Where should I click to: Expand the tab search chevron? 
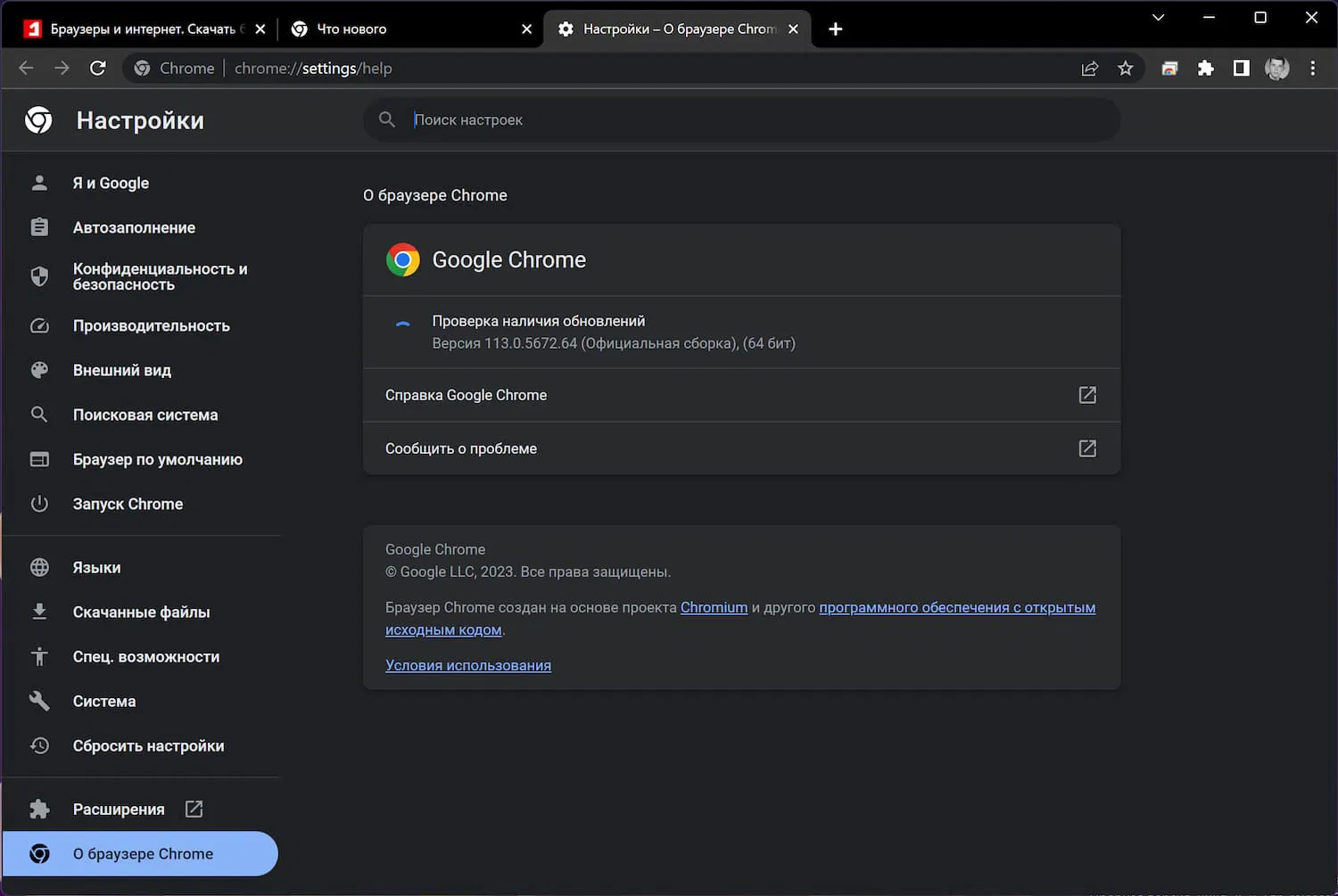[1158, 18]
